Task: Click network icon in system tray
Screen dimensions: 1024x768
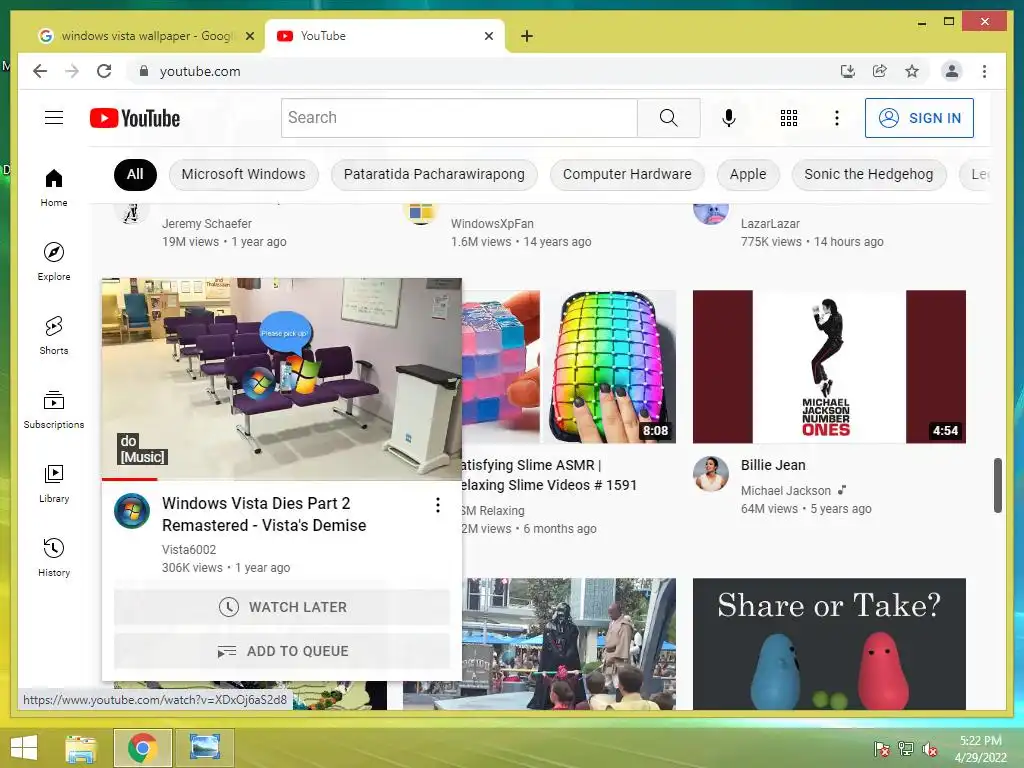Action: pos(905,749)
